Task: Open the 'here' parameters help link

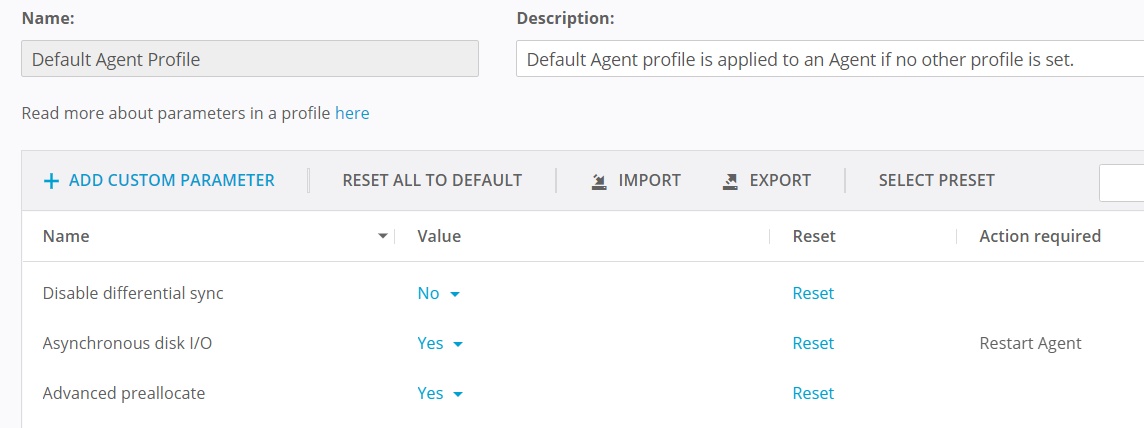Action: (352, 114)
